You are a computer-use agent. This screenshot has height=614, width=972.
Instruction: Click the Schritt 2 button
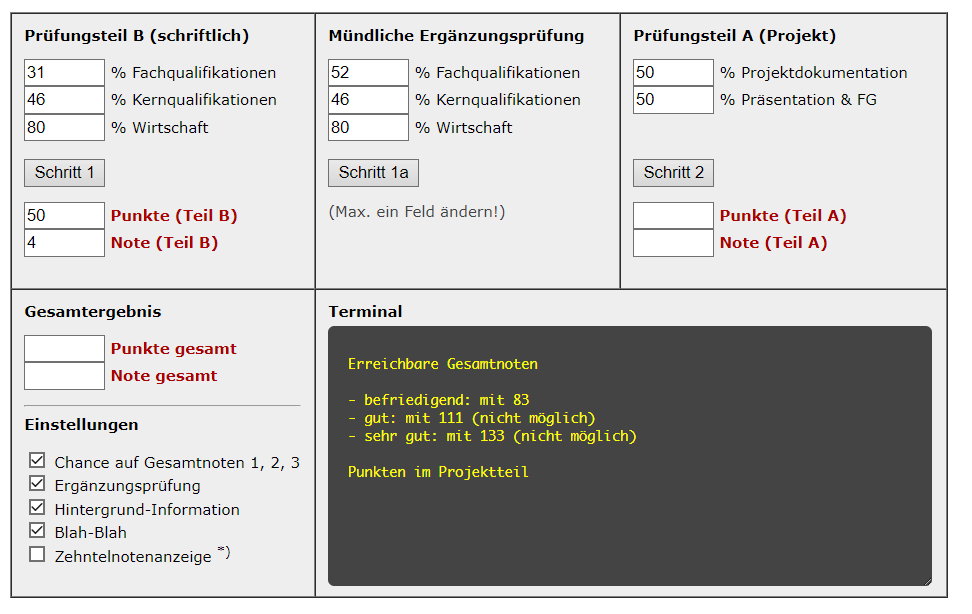673,173
